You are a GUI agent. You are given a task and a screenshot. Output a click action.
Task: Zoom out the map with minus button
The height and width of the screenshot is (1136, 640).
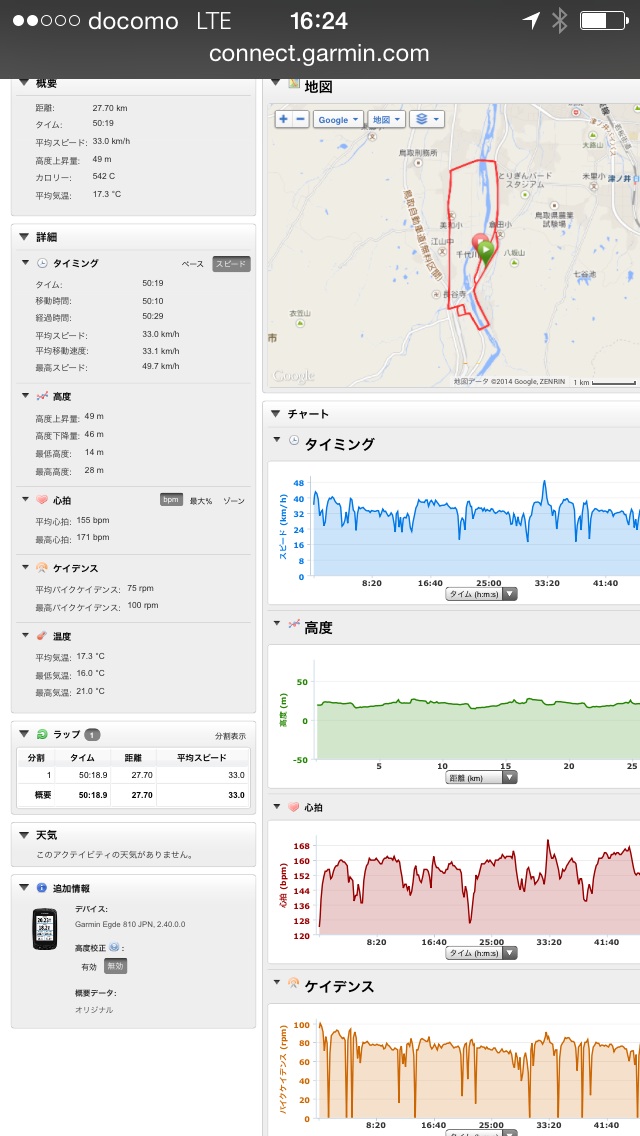pyautogui.click(x=302, y=120)
